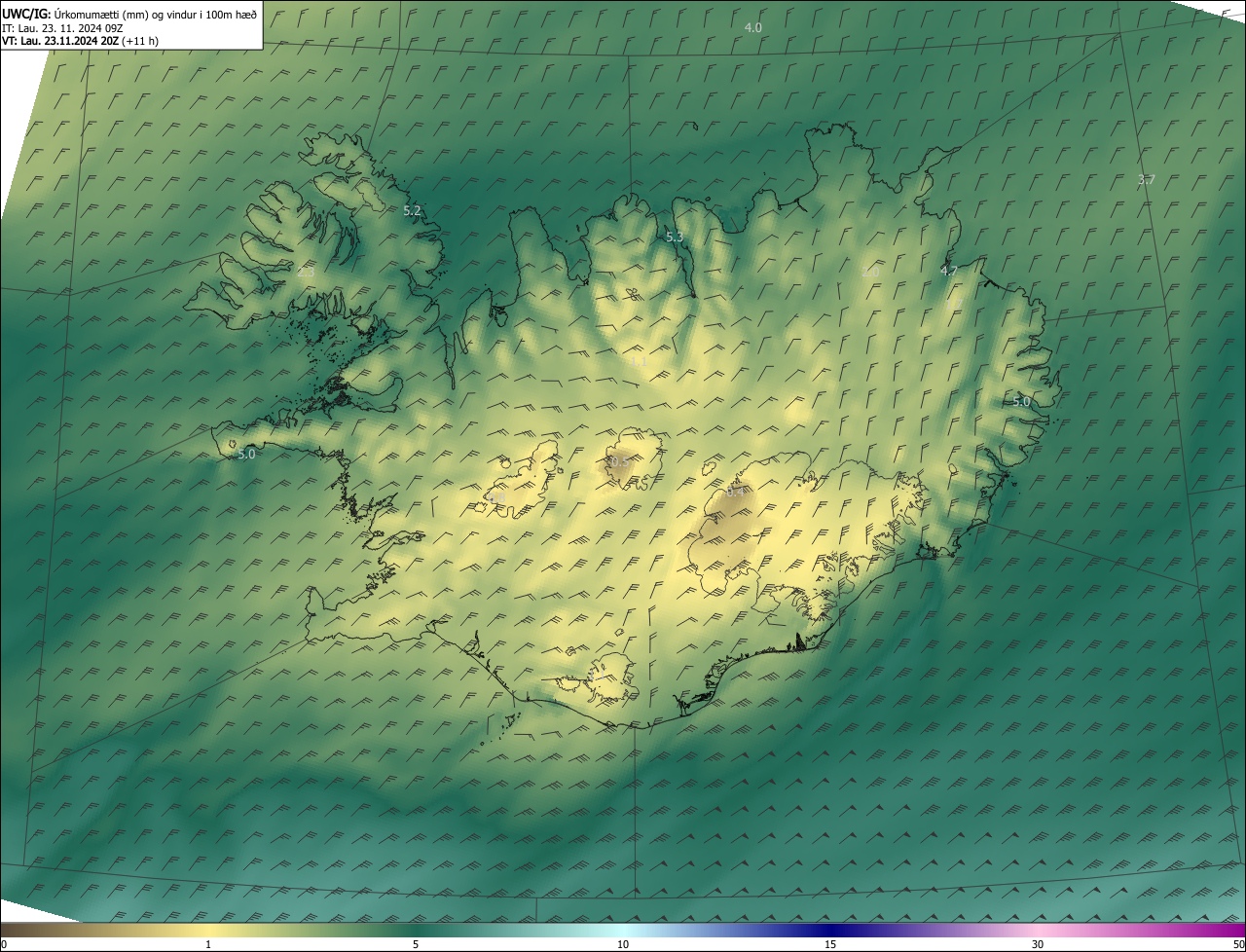Click the '(+11 h)' forecast offset text
Screen dimensions: 1246x952
coord(141,41)
